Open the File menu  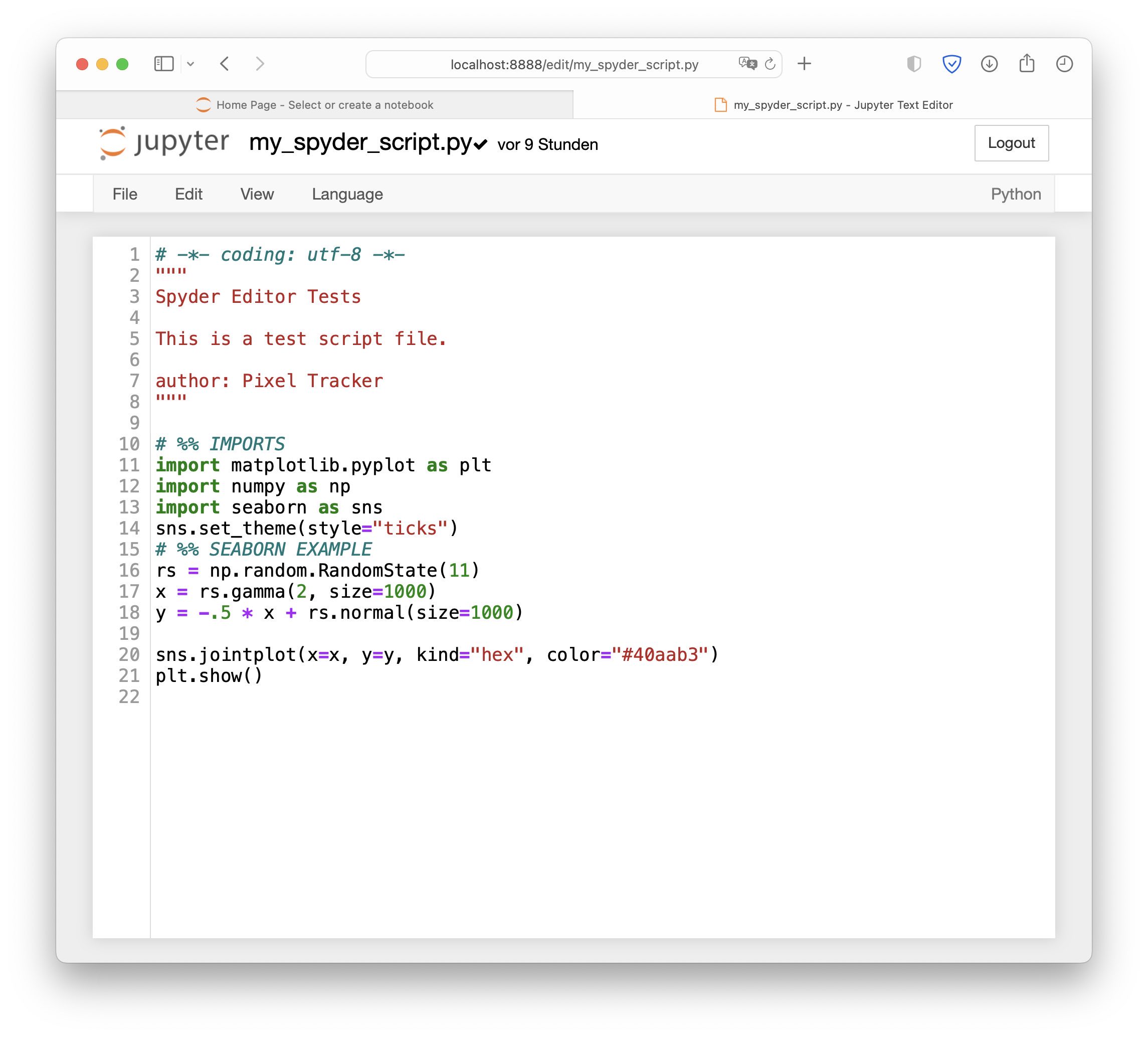pos(124,194)
